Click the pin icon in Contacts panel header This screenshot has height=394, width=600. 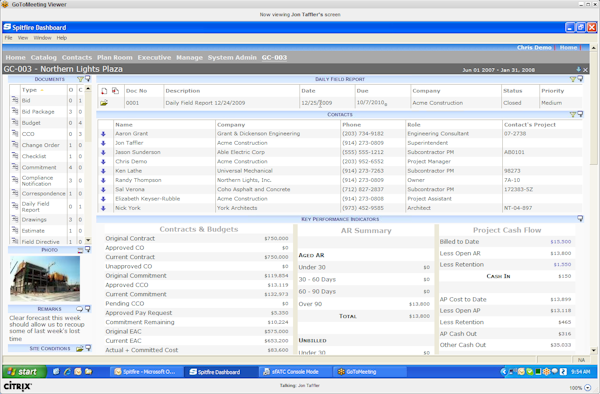click(580, 114)
